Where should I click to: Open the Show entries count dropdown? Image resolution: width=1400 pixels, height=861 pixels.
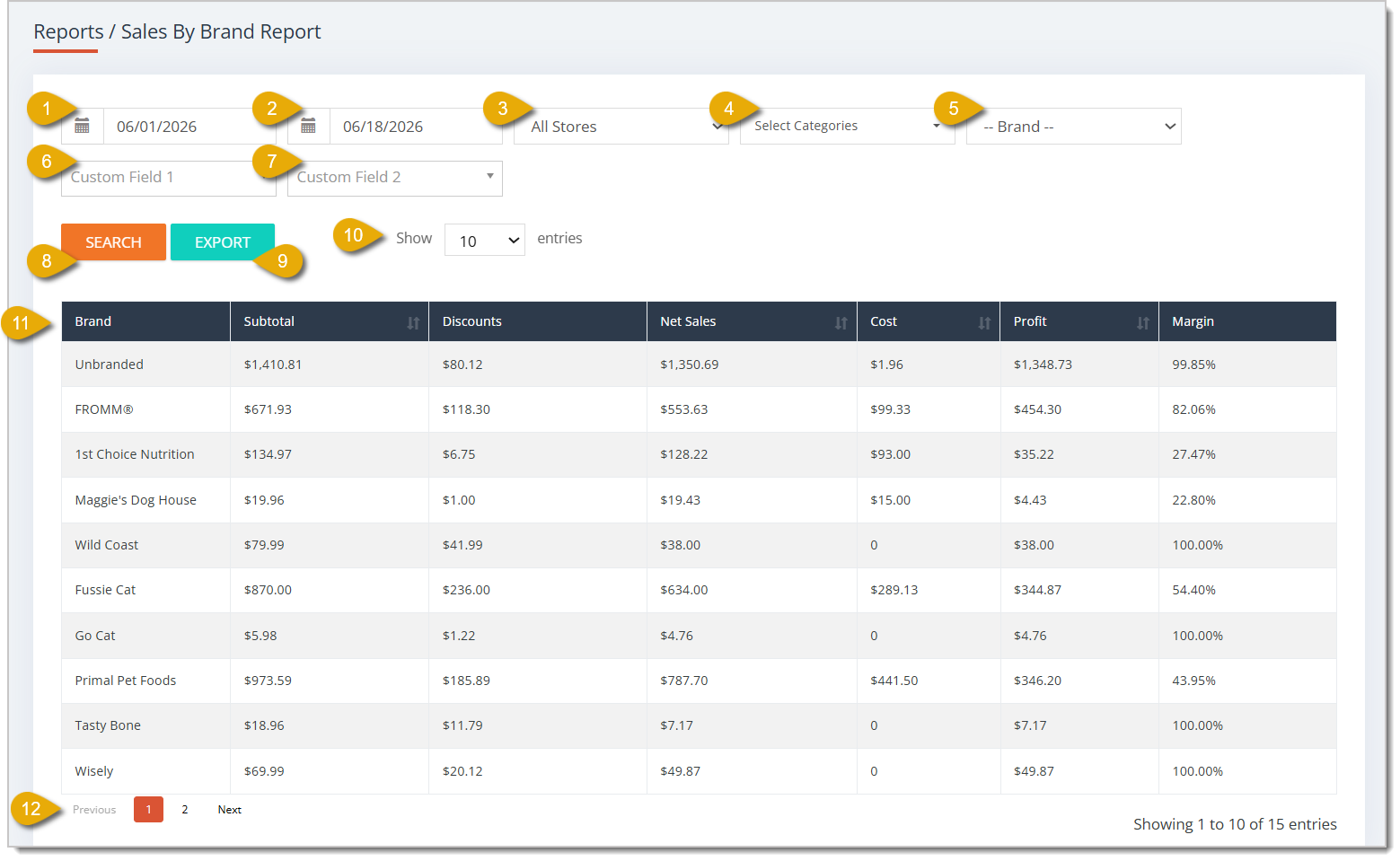coord(485,240)
